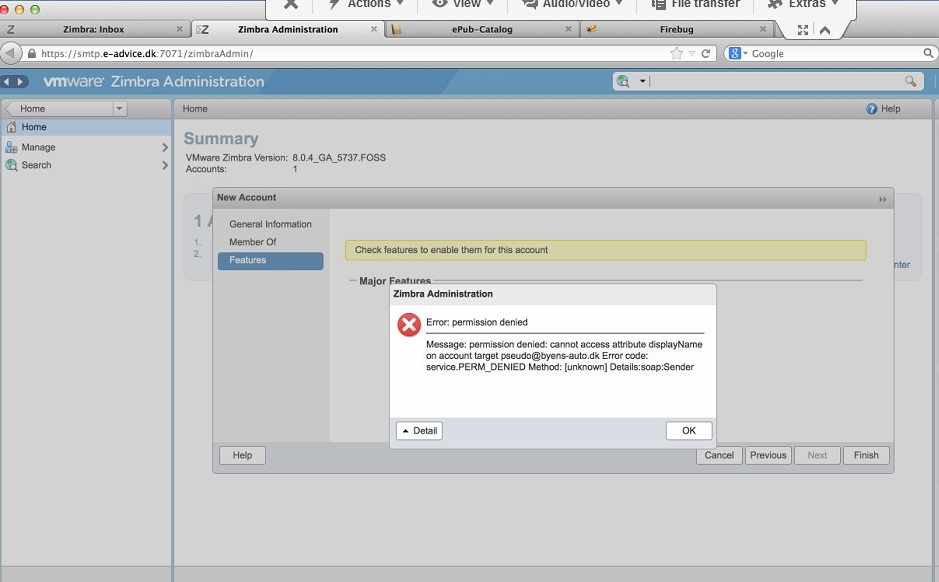This screenshot has width=939, height=582.
Task: Click the "Check features to enable them" notice
Action: (605, 250)
